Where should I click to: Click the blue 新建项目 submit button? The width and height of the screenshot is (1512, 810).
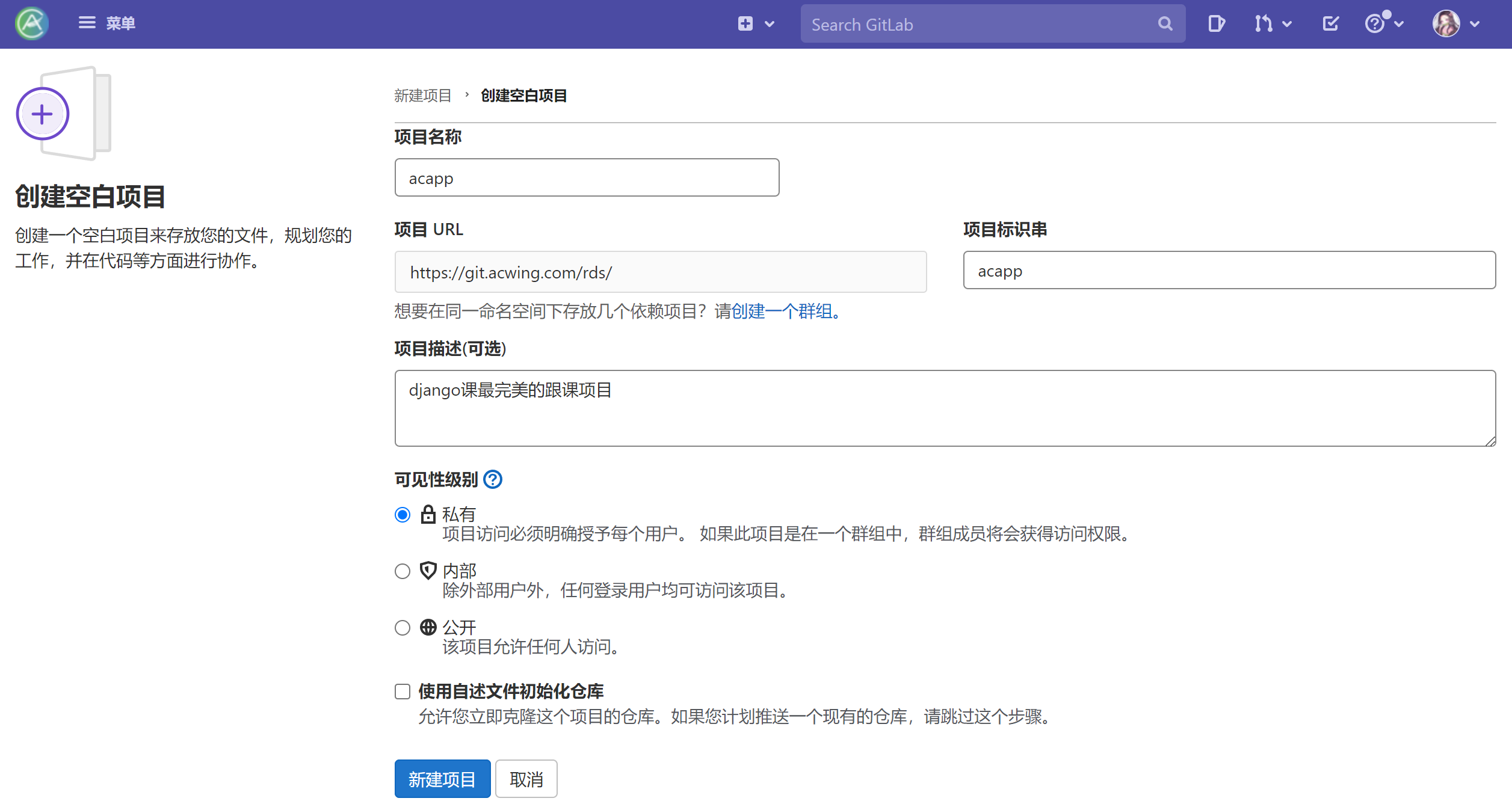tap(442, 779)
